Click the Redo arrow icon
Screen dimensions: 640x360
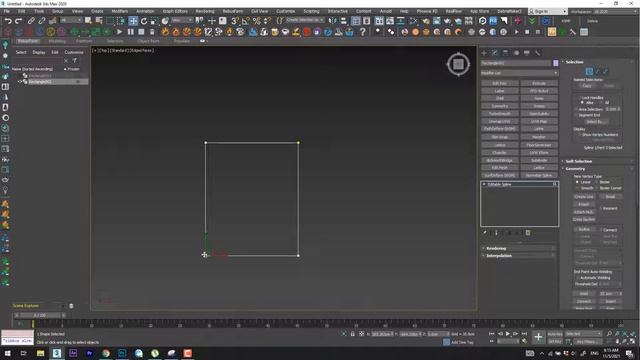pos(18,20)
